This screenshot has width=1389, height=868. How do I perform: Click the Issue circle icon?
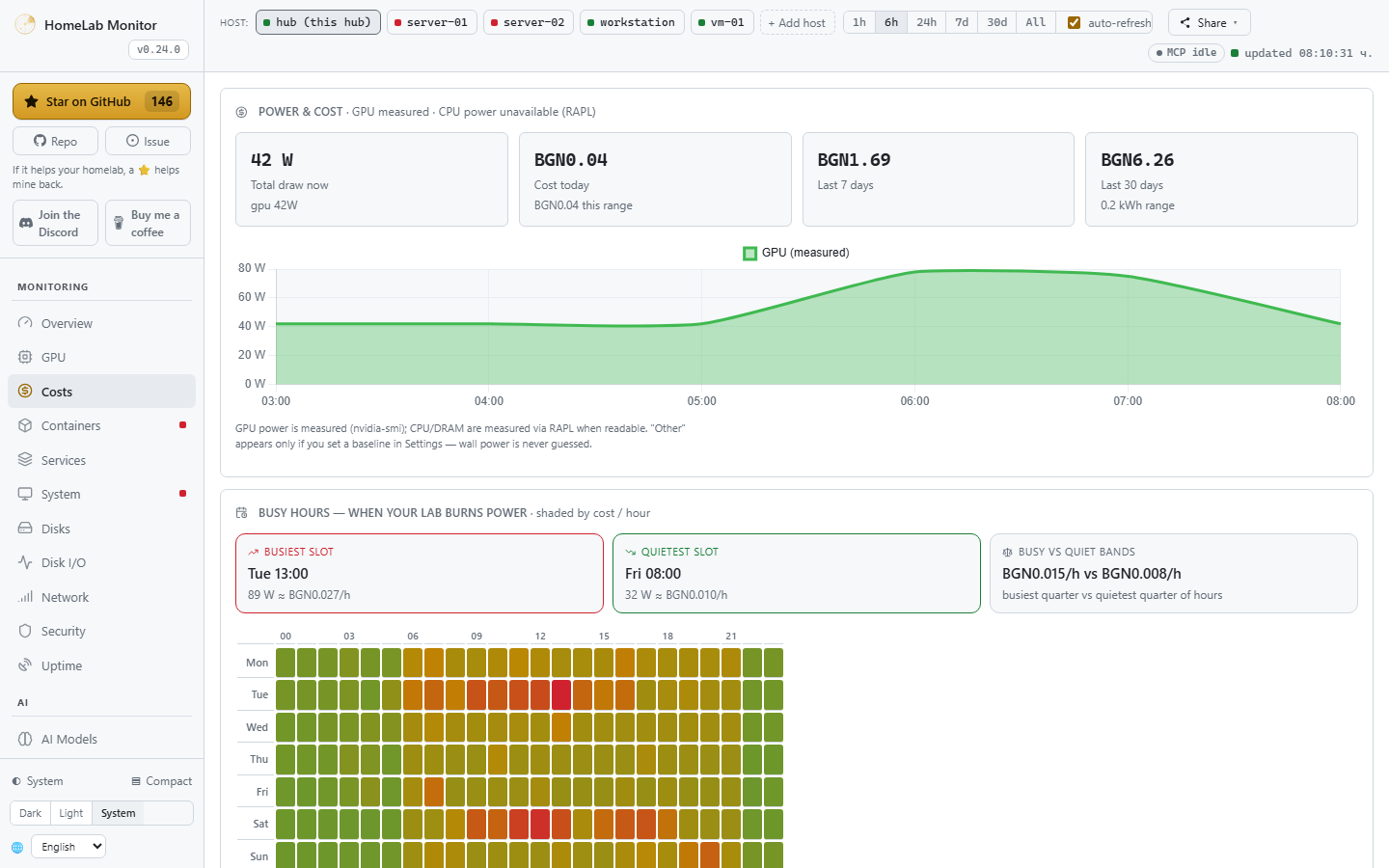[x=132, y=141]
